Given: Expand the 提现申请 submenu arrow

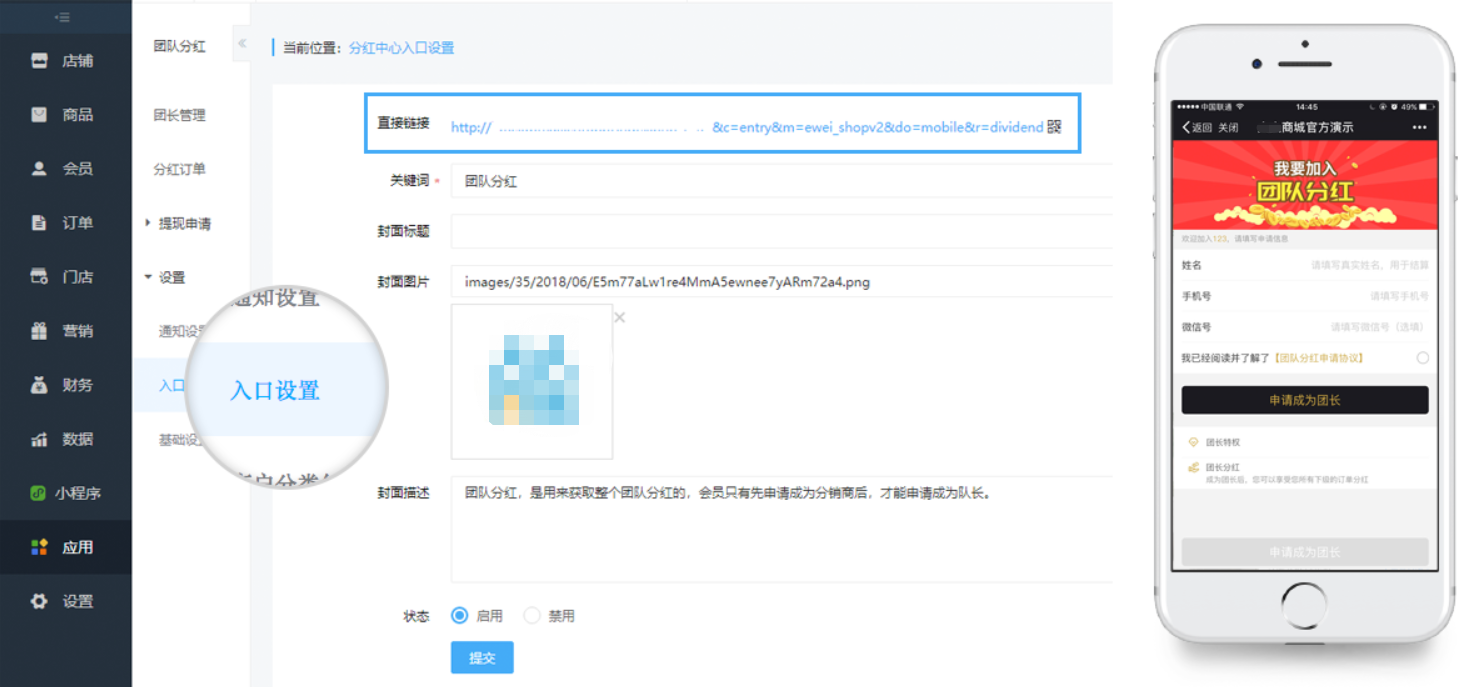Looking at the screenshot, I should tap(148, 223).
